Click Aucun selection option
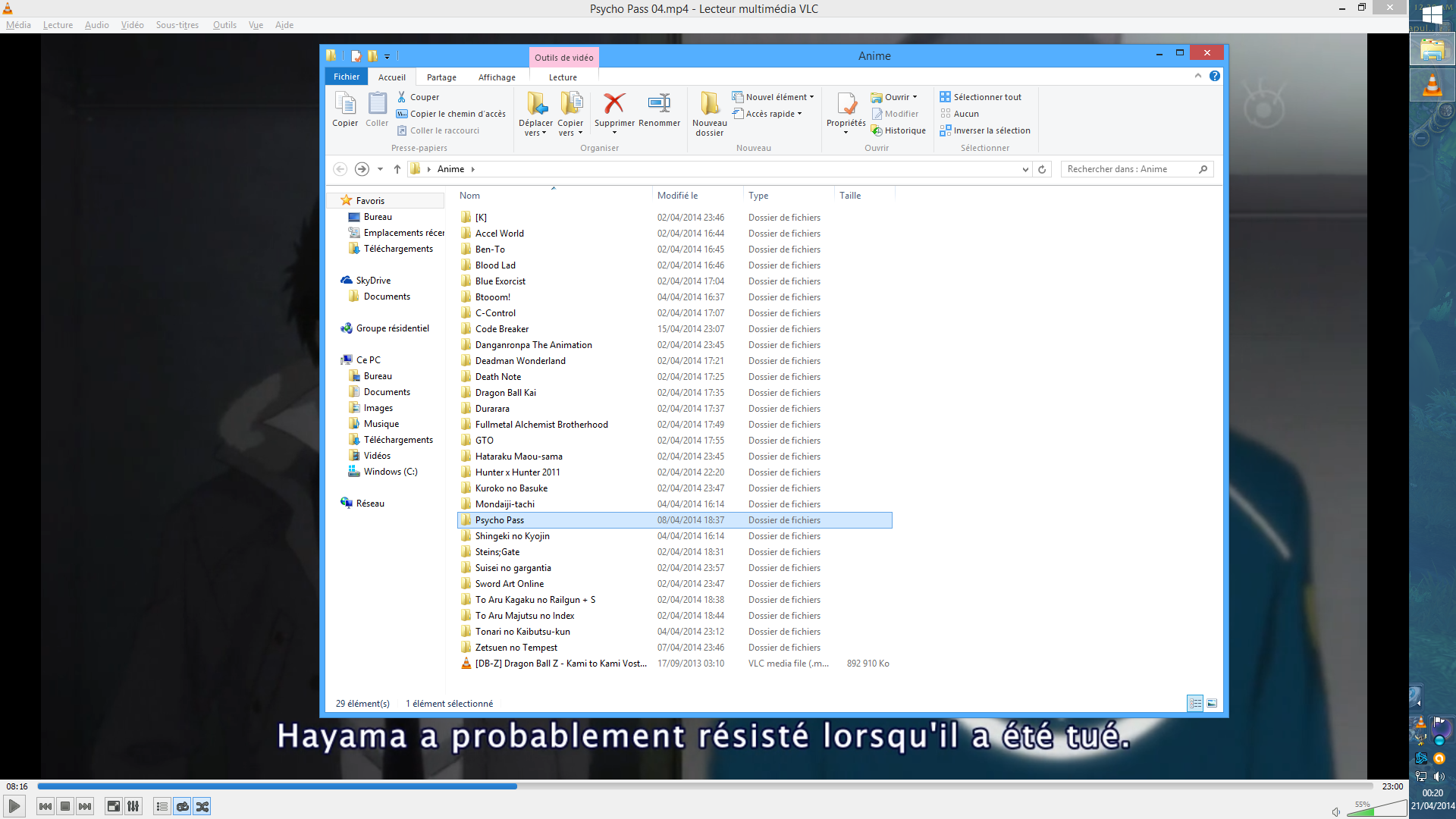The image size is (1456, 819). 959,114
